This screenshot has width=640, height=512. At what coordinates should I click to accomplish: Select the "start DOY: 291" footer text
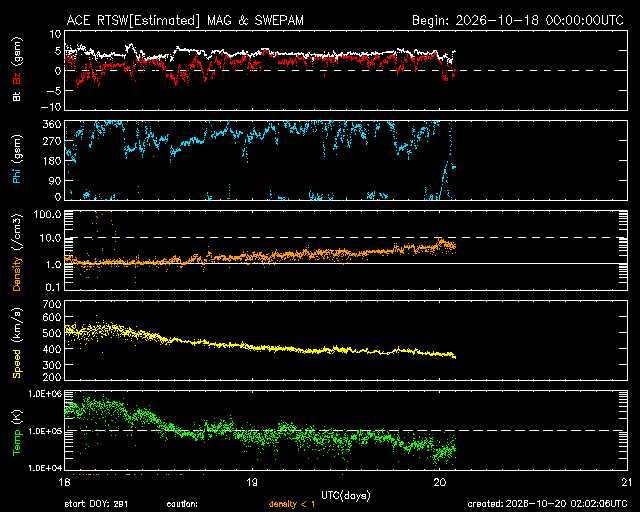(x=96, y=504)
